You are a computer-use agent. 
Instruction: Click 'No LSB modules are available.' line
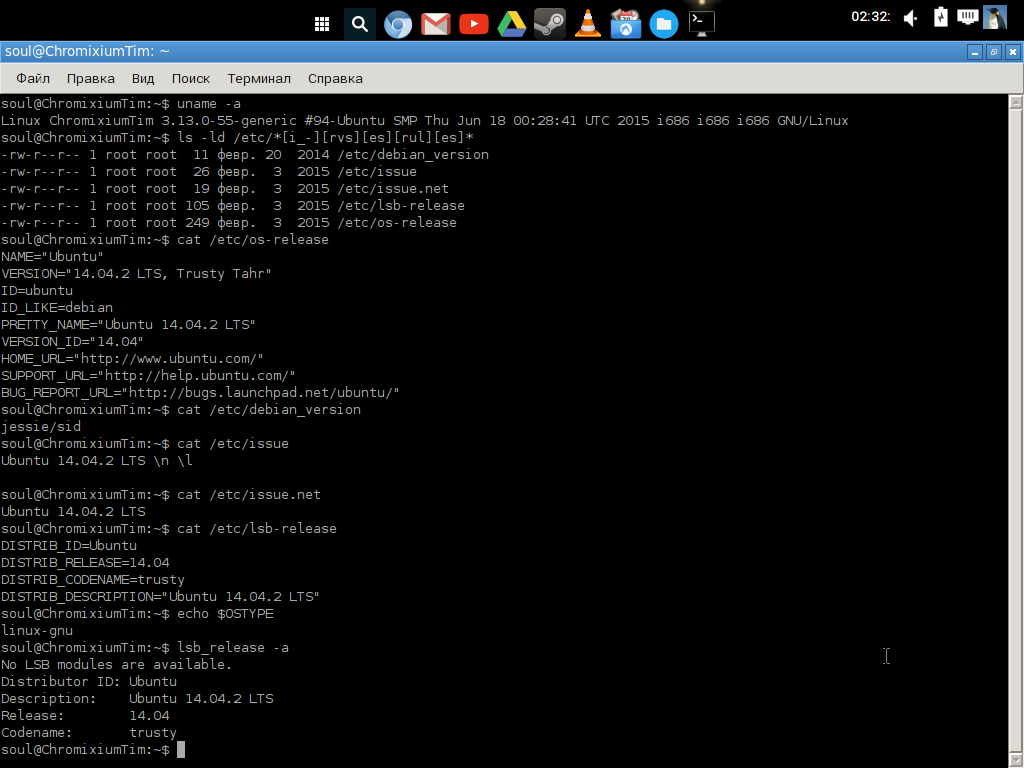(x=116, y=664)
